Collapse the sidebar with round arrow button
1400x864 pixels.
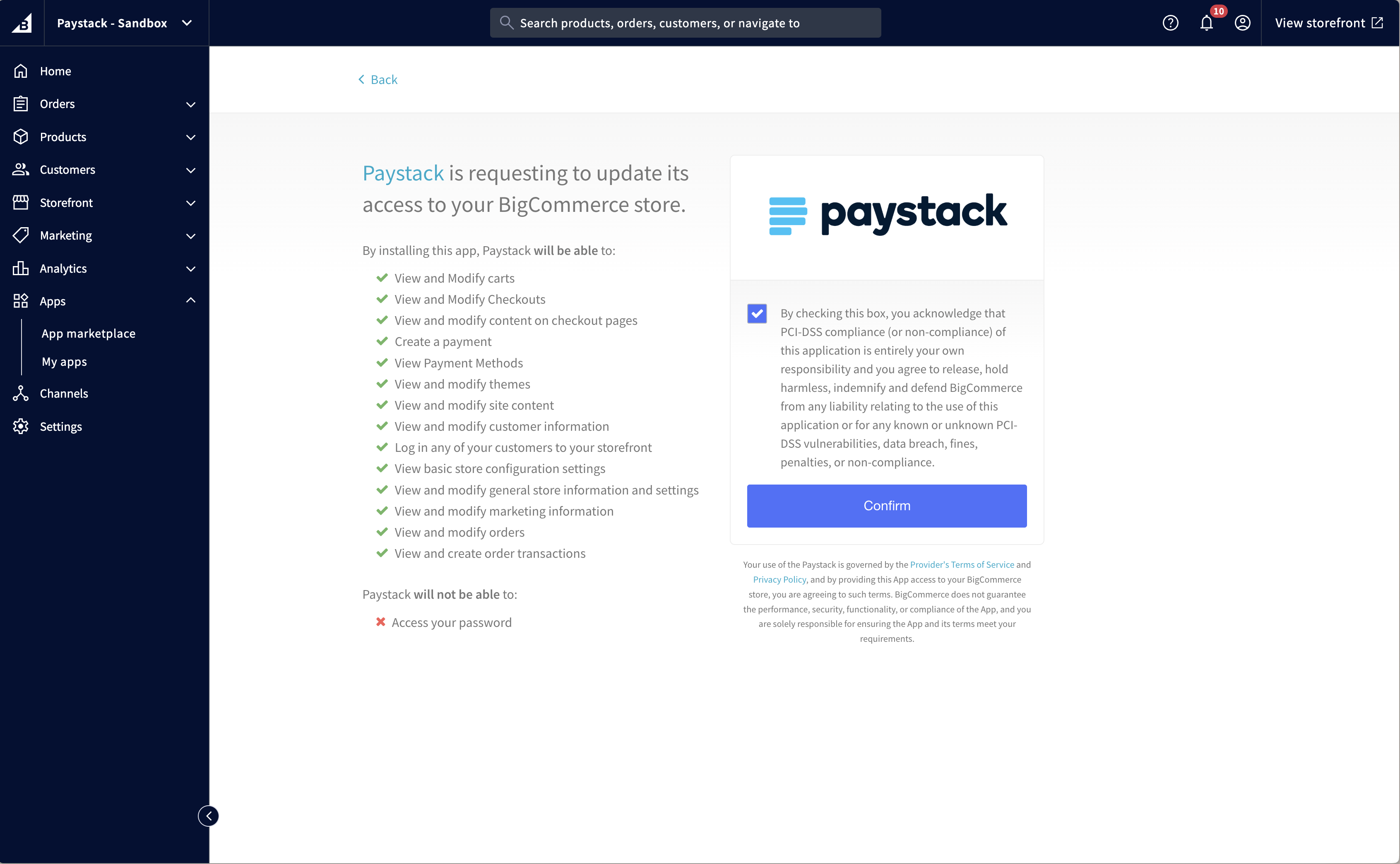[209, 816]
